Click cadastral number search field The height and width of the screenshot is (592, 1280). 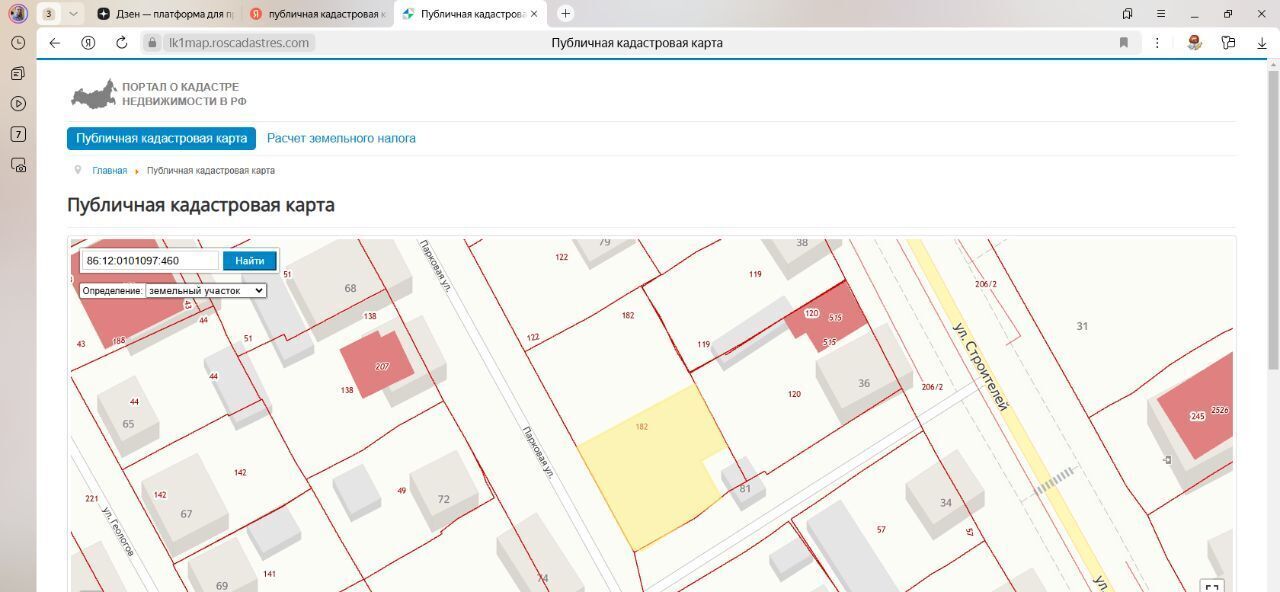point(150,261)
